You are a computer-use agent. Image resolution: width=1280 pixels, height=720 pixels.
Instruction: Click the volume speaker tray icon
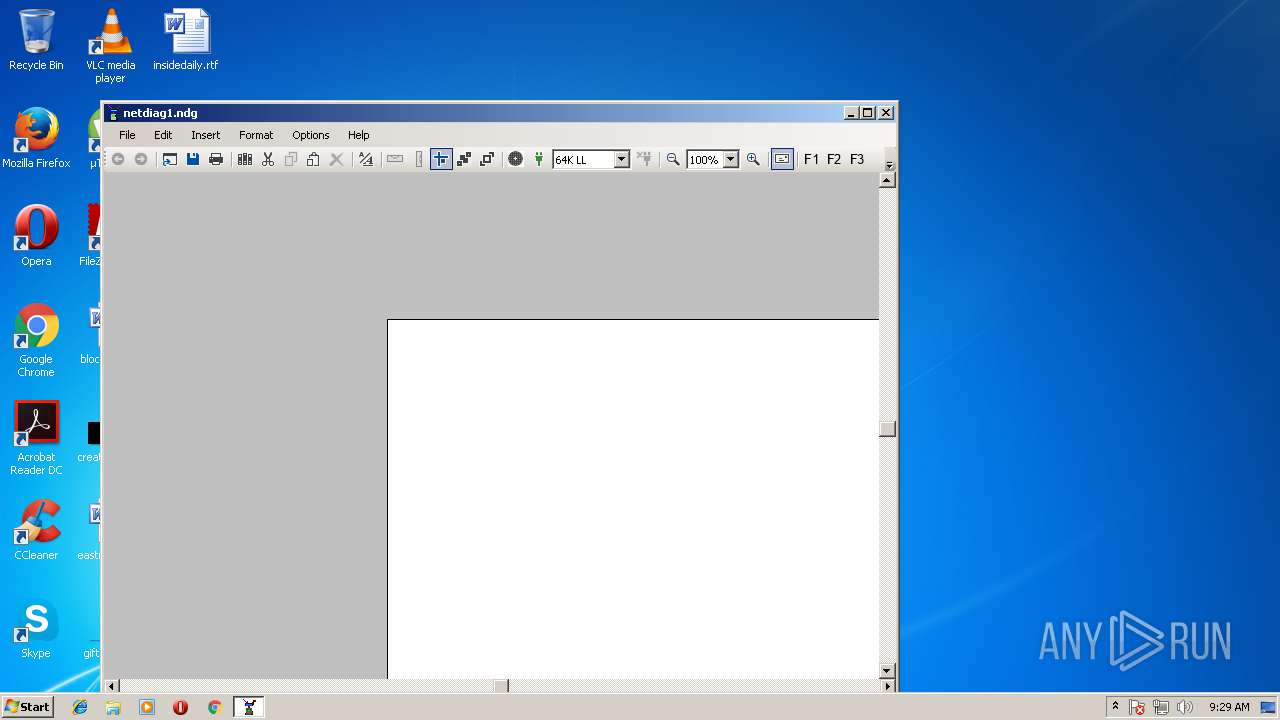(1185, 707)
